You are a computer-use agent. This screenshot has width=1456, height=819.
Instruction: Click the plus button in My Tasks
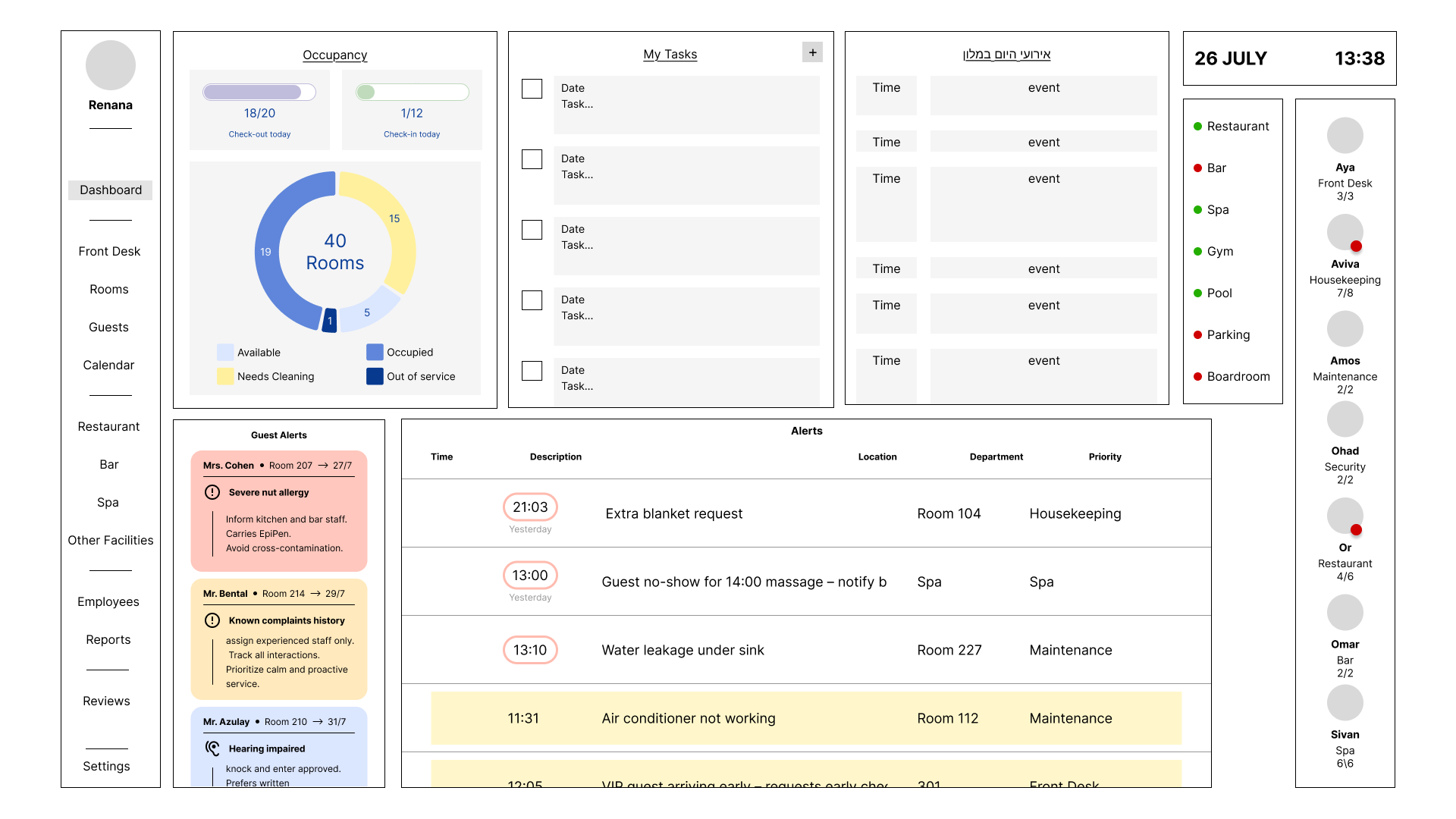(x=812, y=52)
